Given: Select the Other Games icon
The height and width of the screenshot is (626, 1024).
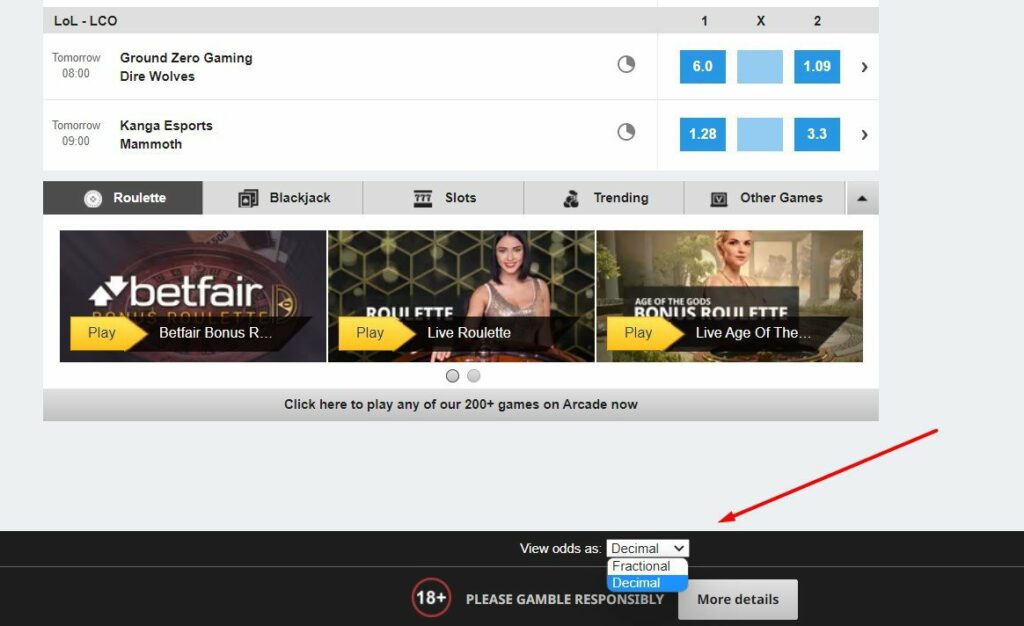Looking at the screenshot, I should pos(716,197).
